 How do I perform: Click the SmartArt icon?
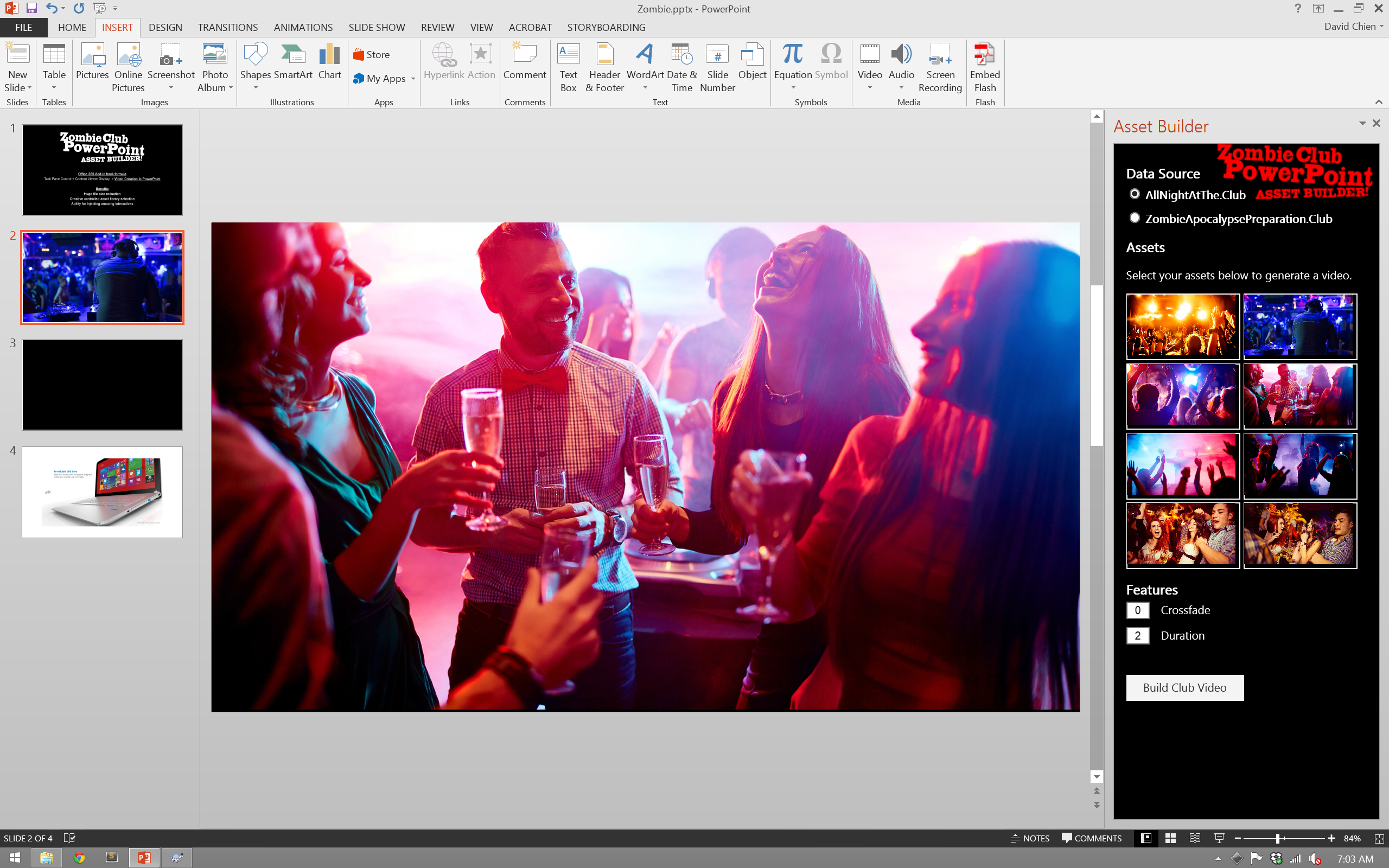[293, 61]
